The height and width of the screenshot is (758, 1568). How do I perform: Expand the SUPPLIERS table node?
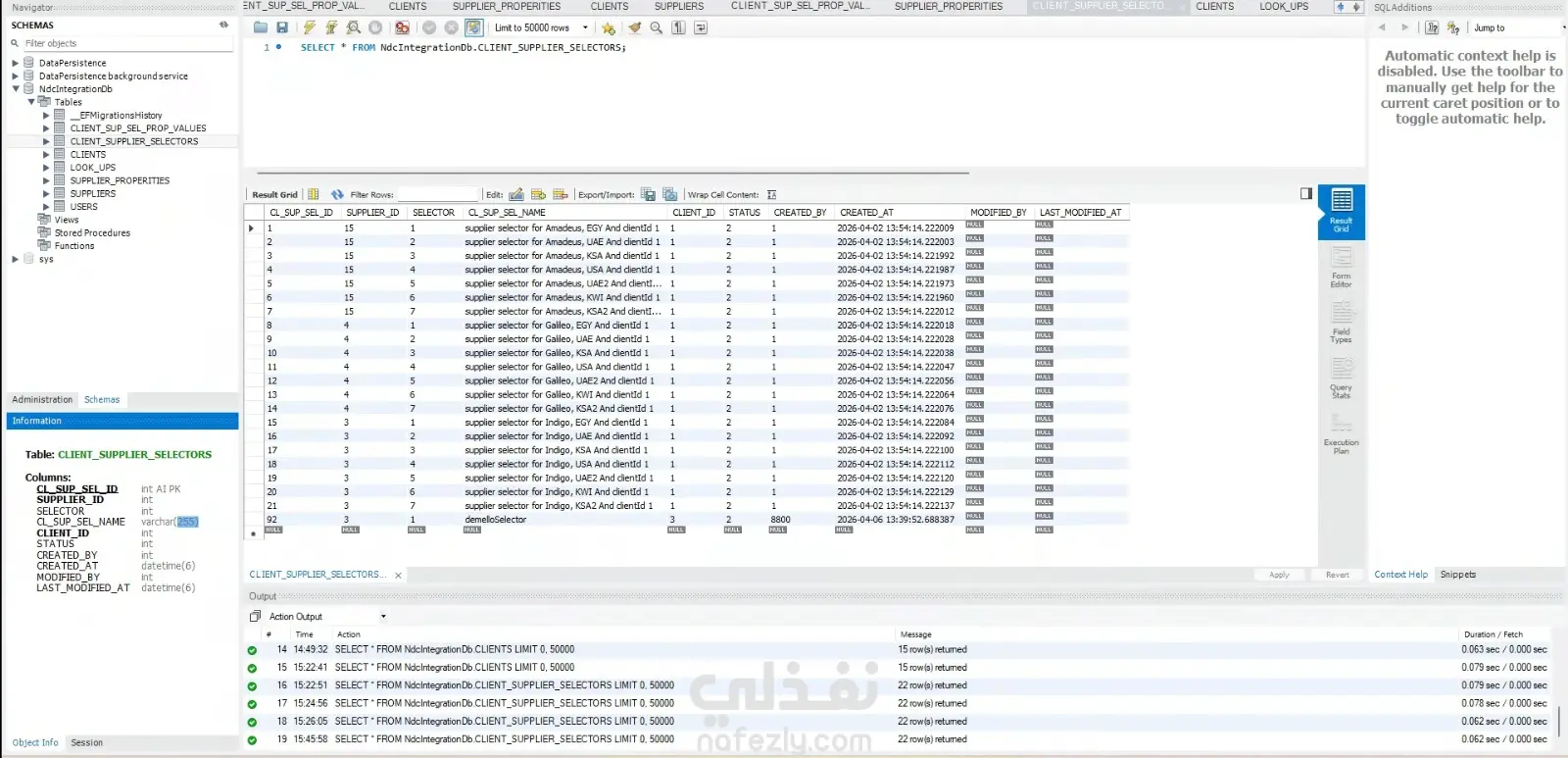coord(46,193)
